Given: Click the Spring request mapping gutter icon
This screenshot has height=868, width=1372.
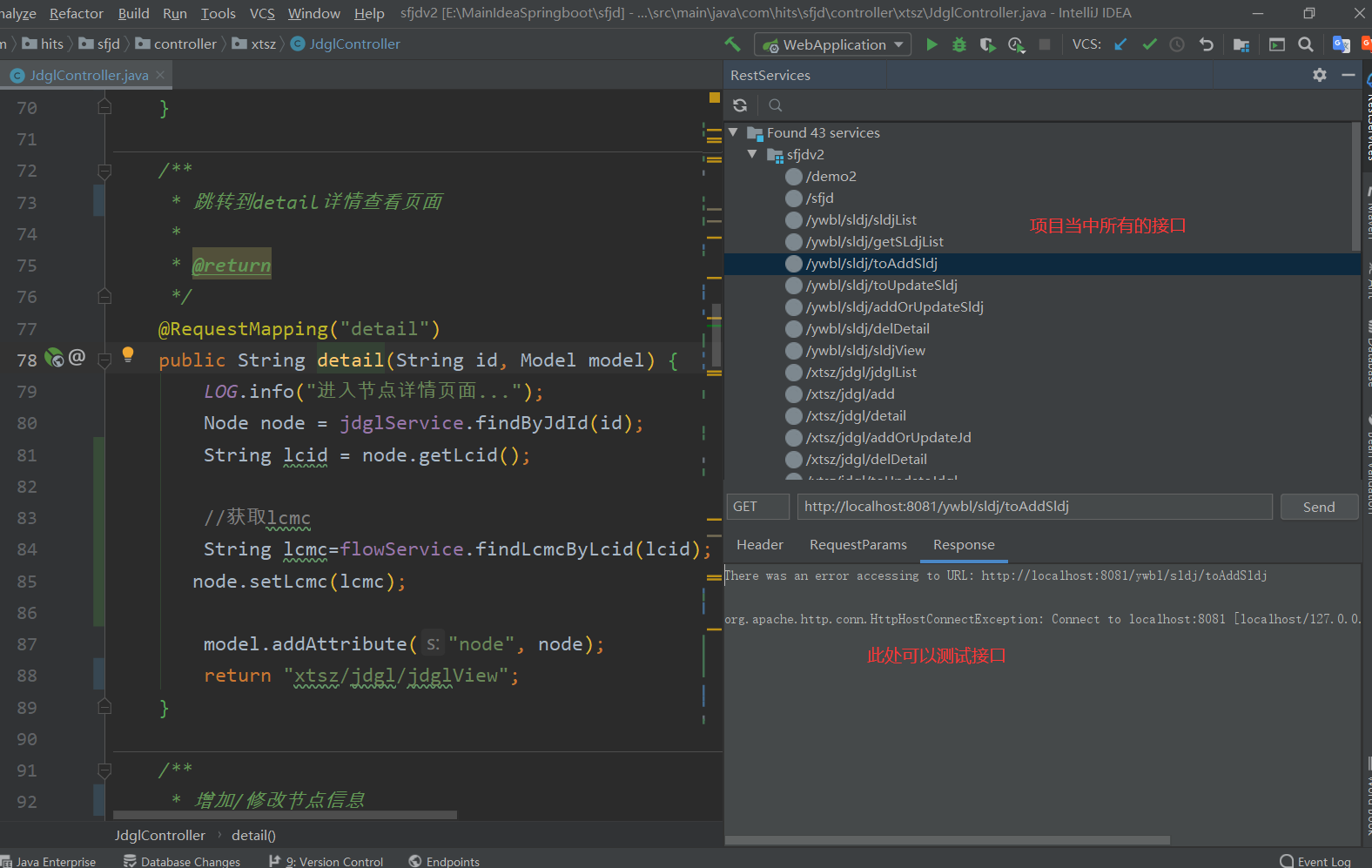Looking at the screenshot, I should click(x=54, y=357).
